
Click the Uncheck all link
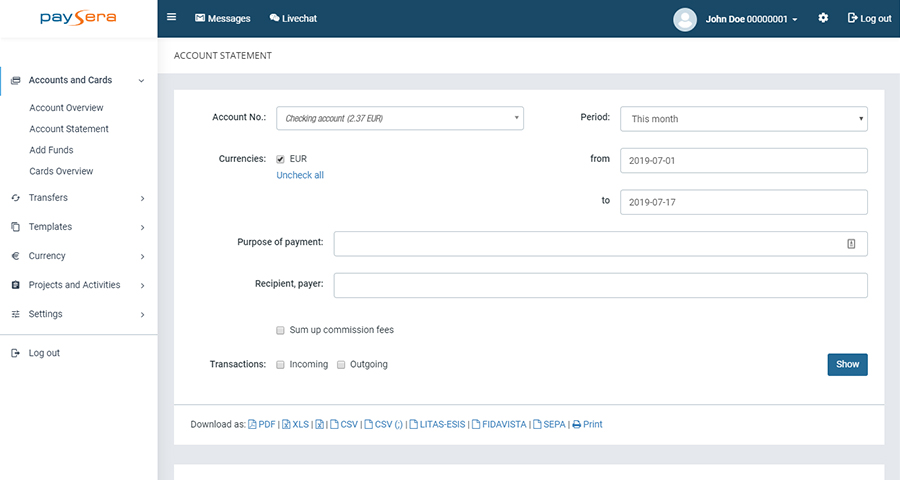point(300,175)
